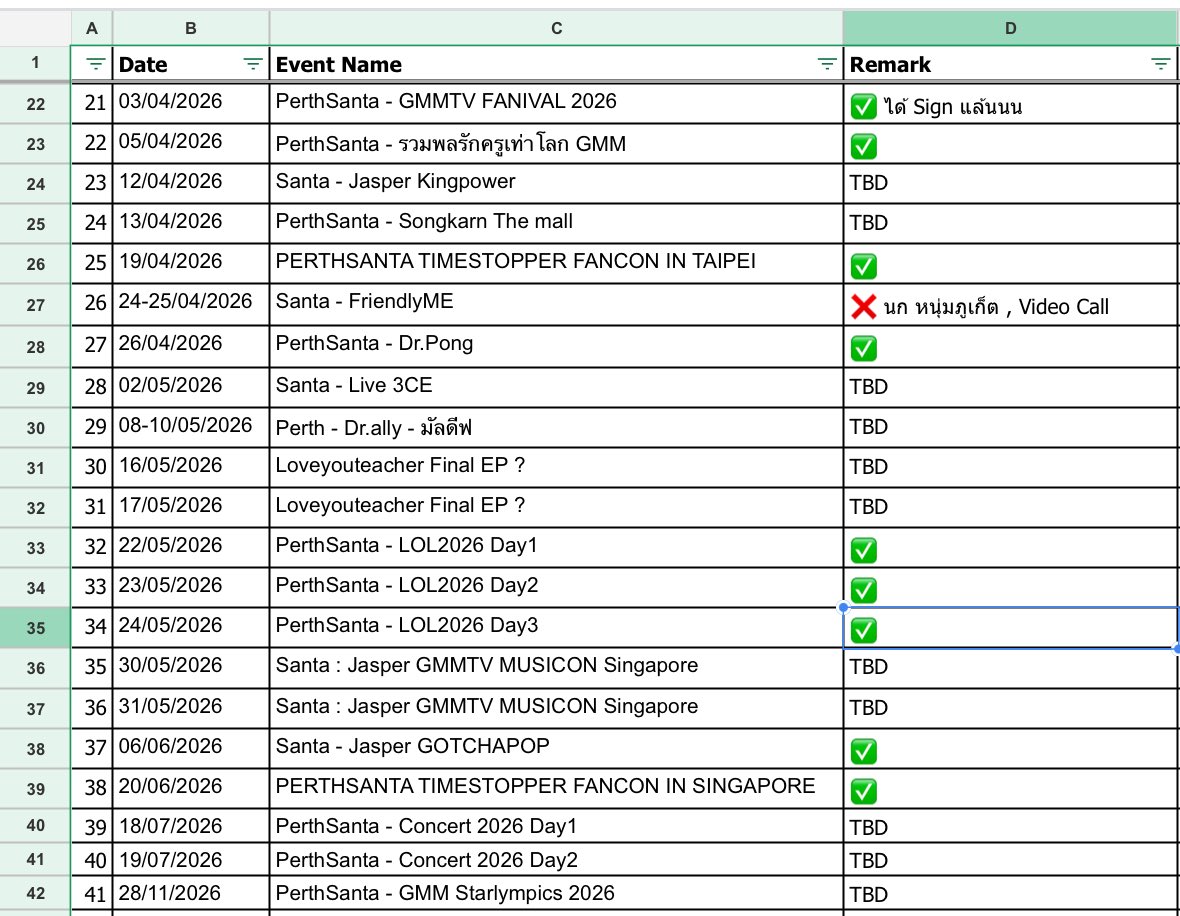
Task: Select cell 'Perth - Dr.ally - มัลดีฟ'
Action: coord(556,428)
